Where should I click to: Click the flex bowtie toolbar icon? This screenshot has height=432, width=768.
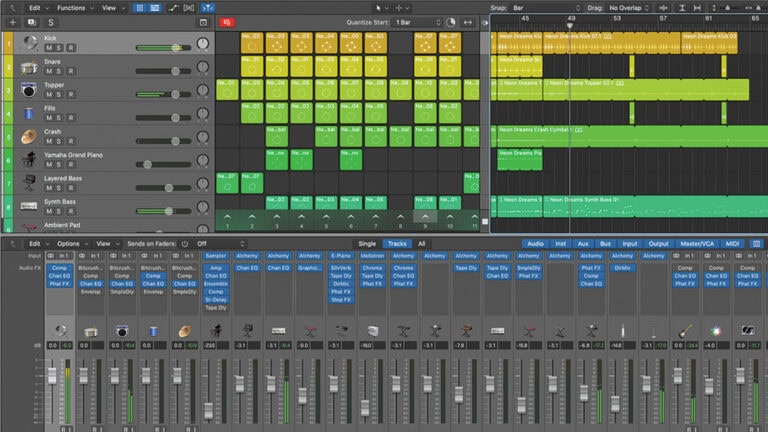click(189, 8)
